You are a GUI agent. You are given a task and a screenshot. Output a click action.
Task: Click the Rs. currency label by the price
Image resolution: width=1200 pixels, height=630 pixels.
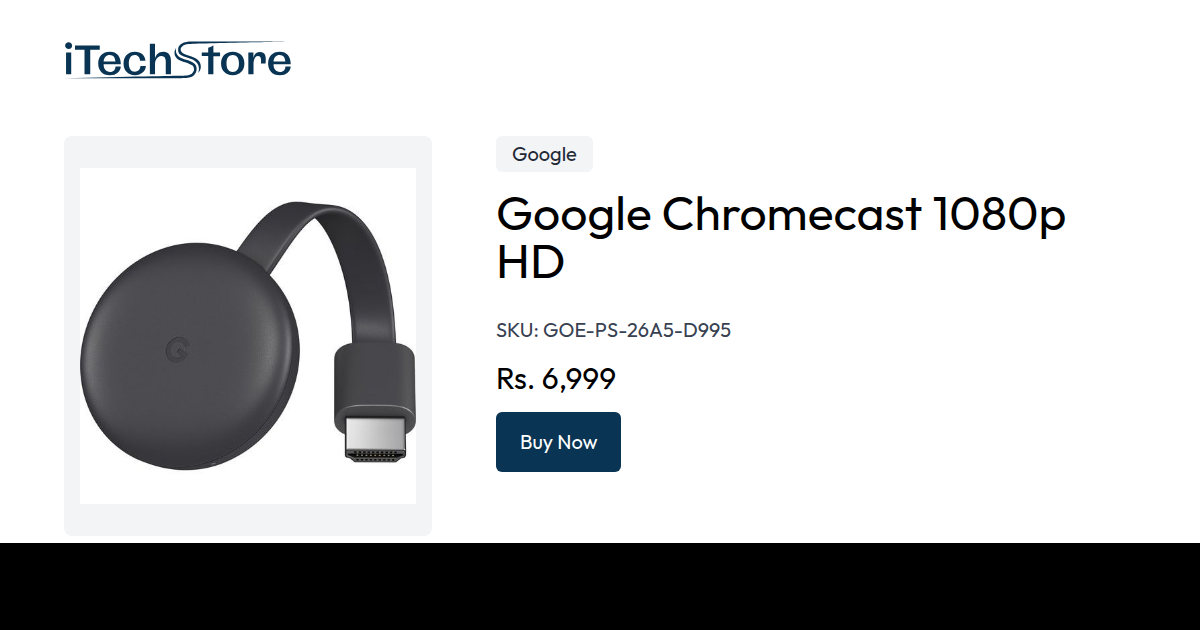(515, 379)
